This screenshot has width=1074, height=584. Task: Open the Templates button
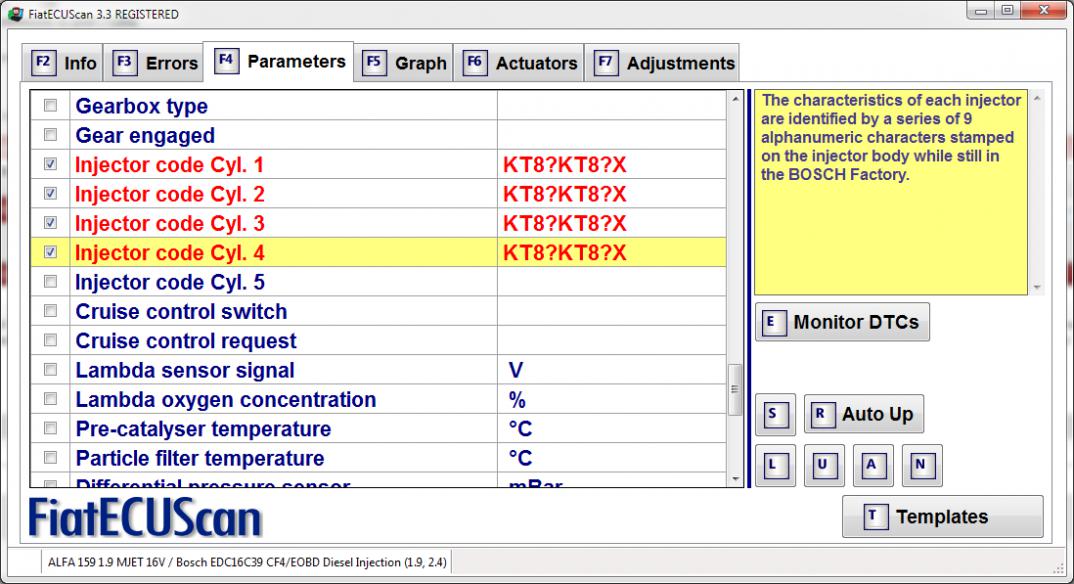tap(943, 516)
